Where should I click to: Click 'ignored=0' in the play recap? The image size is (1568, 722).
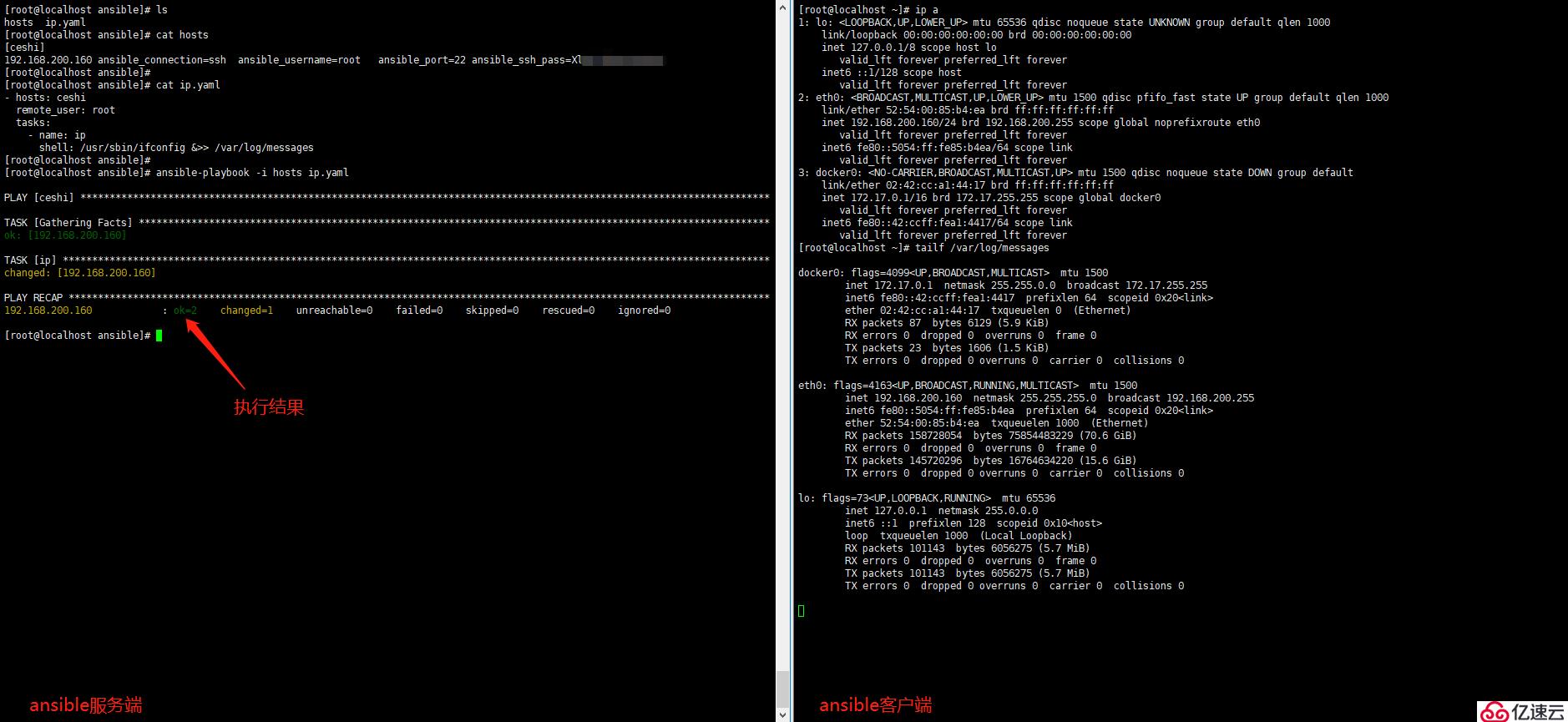pyautogui.click(x=644, y=311)
